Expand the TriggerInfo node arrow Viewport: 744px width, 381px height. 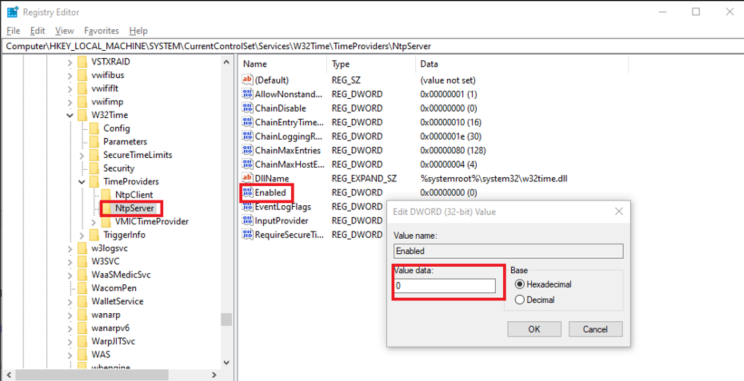[x=82, y=235]
